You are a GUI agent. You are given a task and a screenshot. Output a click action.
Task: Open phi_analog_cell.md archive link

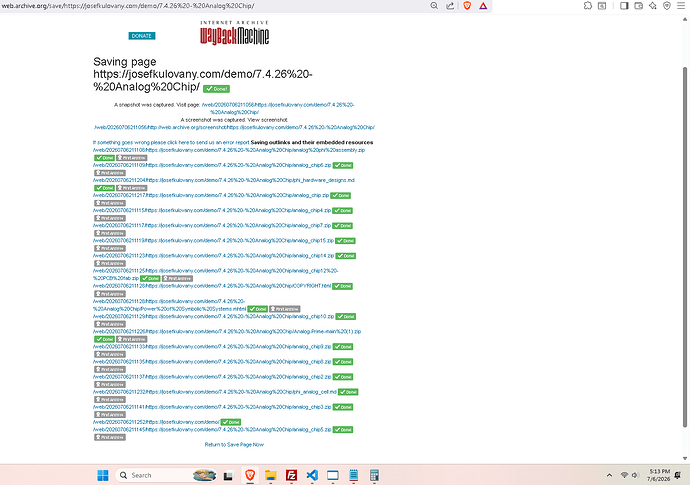(x=215, y=392)
